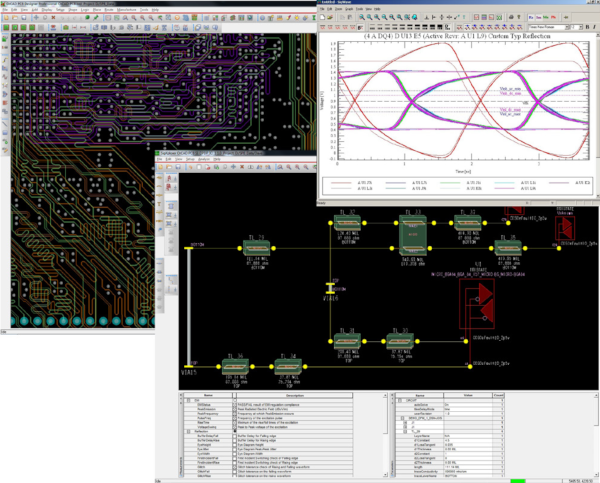The height and width of the screenshot is (483, 600).
Task: Toggle EyeWidth measurement checkbox
Action: (235, 454)
